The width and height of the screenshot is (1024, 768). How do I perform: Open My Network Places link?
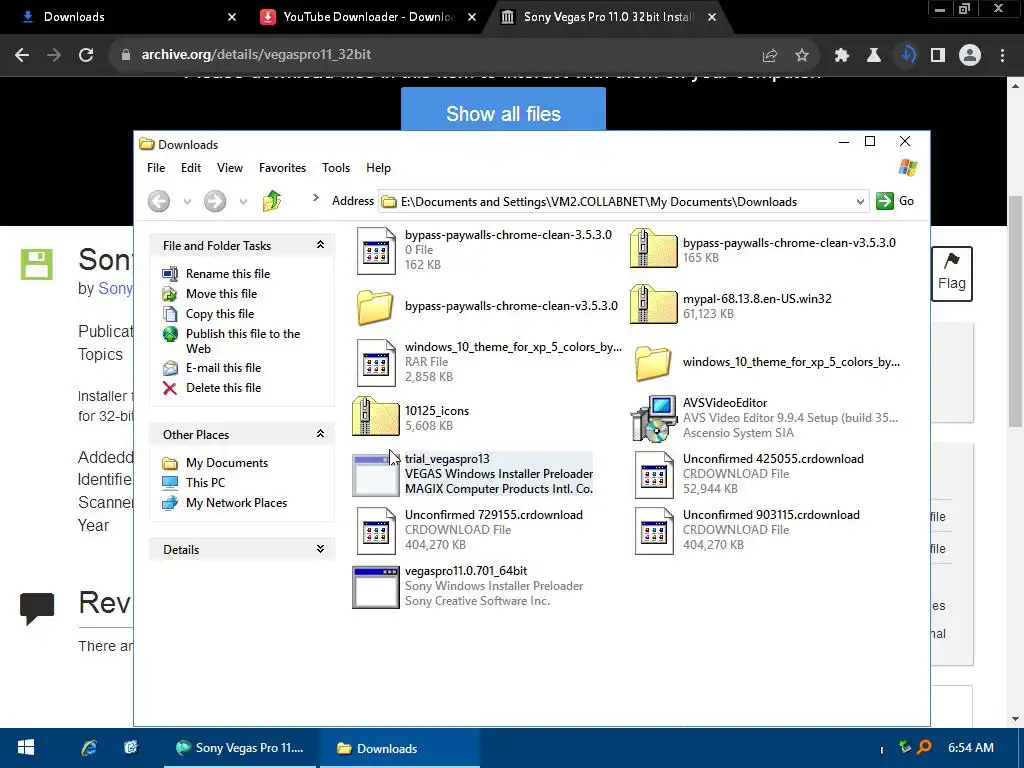click(236, 503)
